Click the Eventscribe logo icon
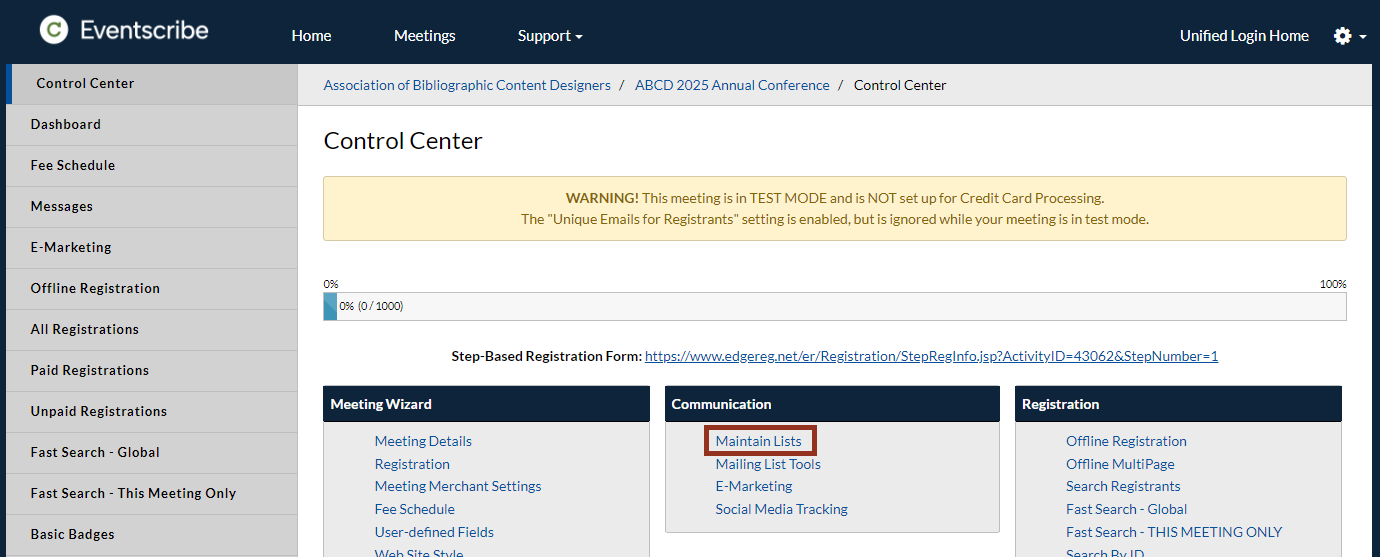Image resolution: width=1380 pixels, height=557 pixels. point(53,30)
